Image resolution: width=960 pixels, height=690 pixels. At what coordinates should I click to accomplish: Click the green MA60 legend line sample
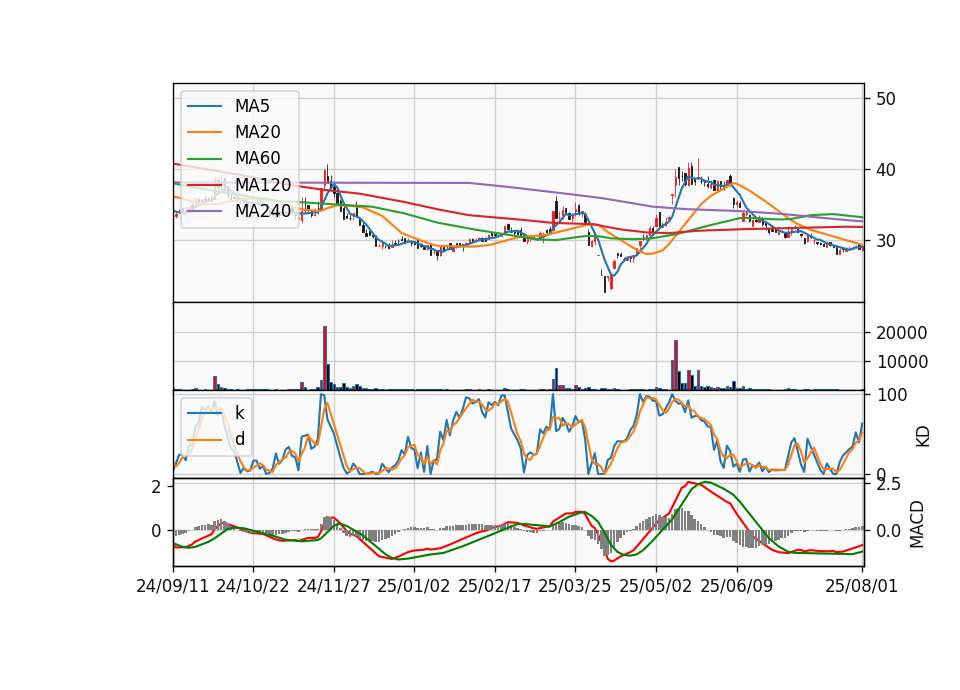pyautogui.click(x=205, y=159)
